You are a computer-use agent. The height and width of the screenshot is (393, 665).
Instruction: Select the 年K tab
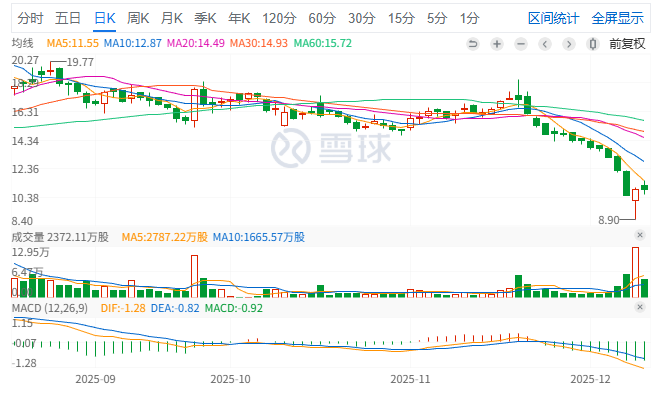click(x=239, y=18)
